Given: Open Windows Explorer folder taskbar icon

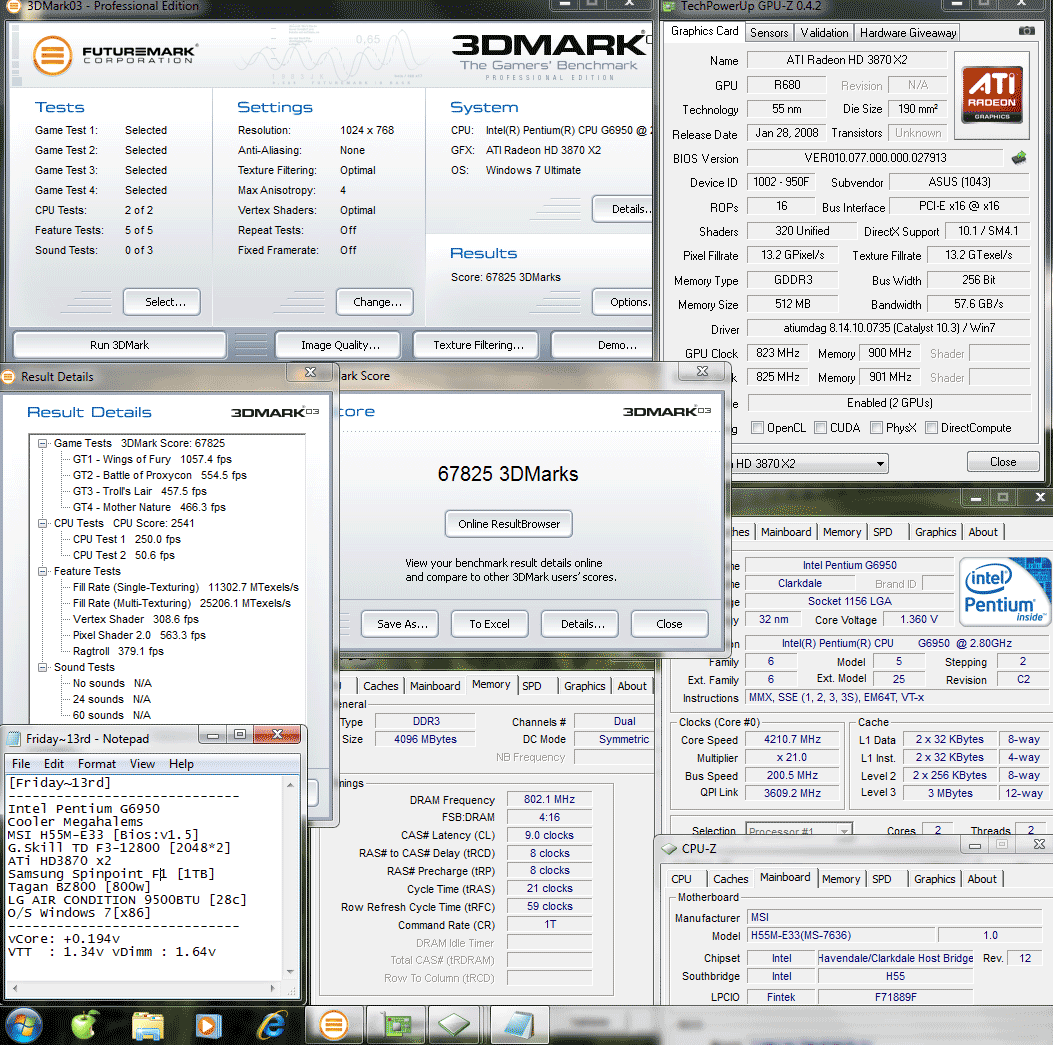Looking at the screenshot, I should 148,1026.
